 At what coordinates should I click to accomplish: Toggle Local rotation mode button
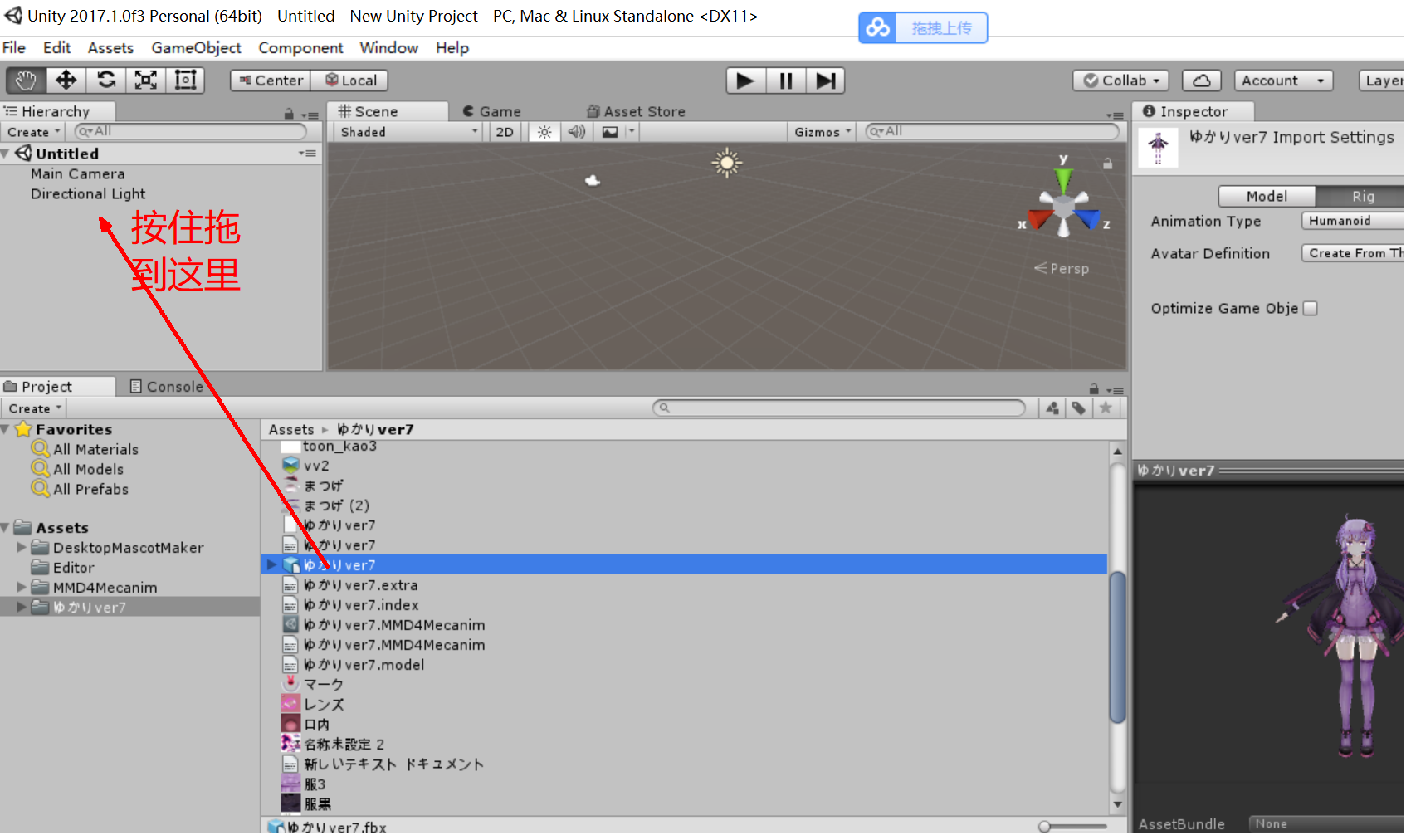pos(349,81)
